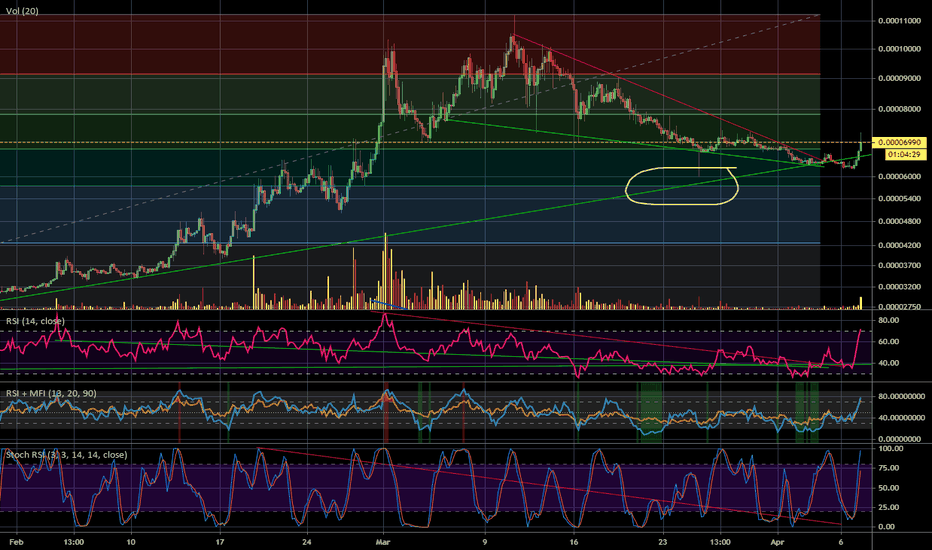Click the 25.00 level on Stoch RSI scale

tap(888, 508)
